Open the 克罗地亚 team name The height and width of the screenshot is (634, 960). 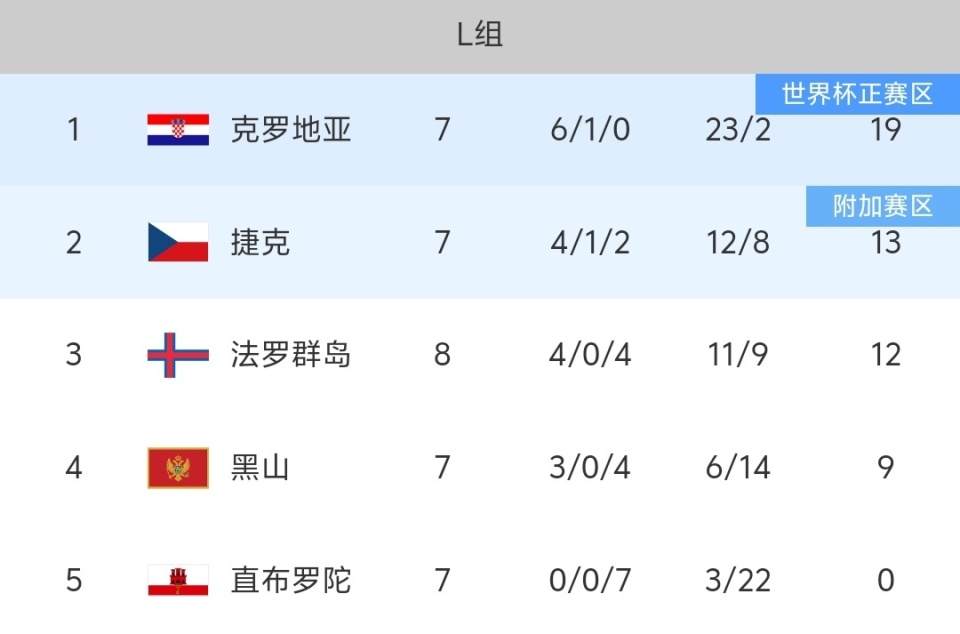pos(291,130)
